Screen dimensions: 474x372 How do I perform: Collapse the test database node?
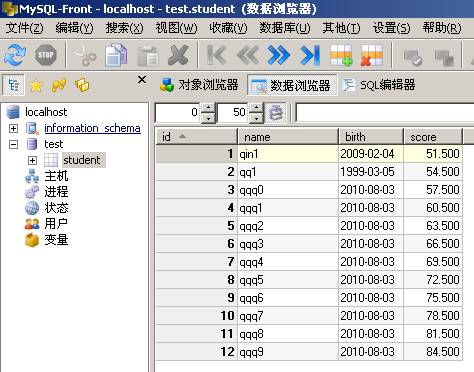13,144
